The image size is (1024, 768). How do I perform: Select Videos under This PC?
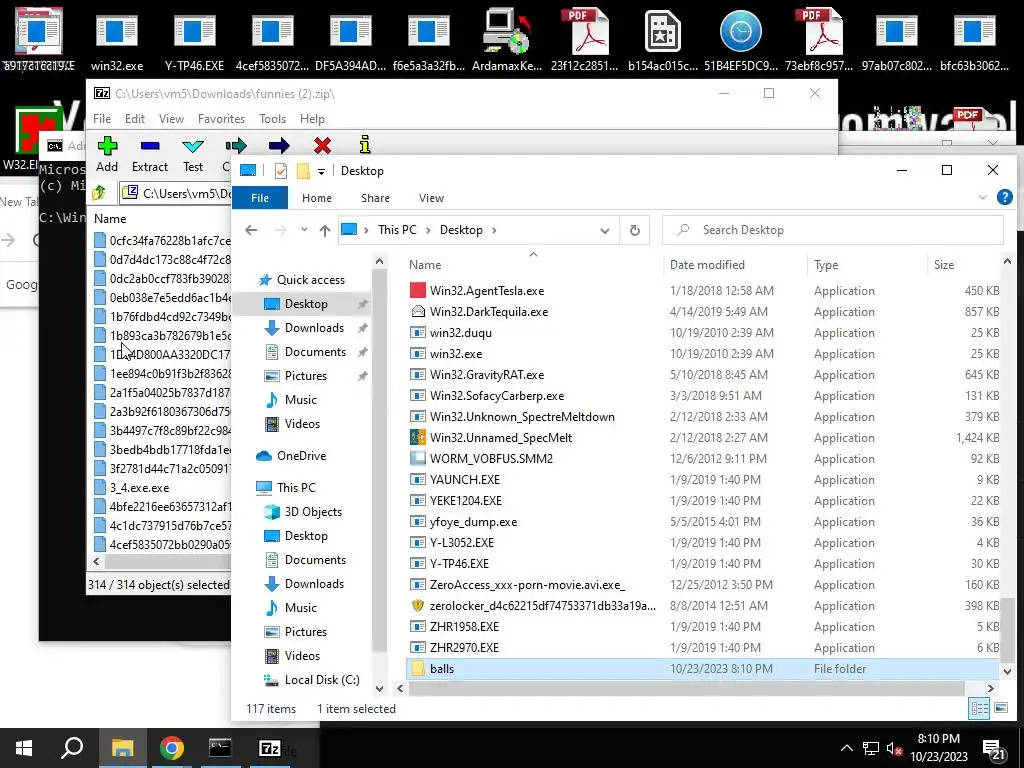(302, 656)
